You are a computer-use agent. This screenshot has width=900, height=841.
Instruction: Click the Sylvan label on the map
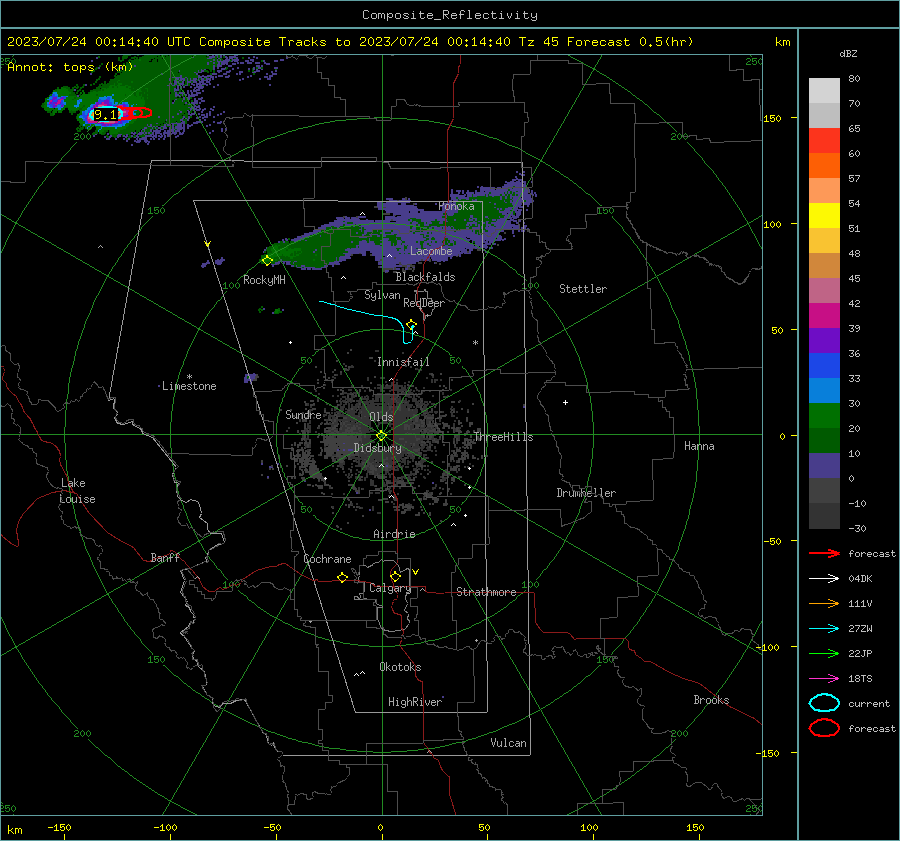(382, 295)
